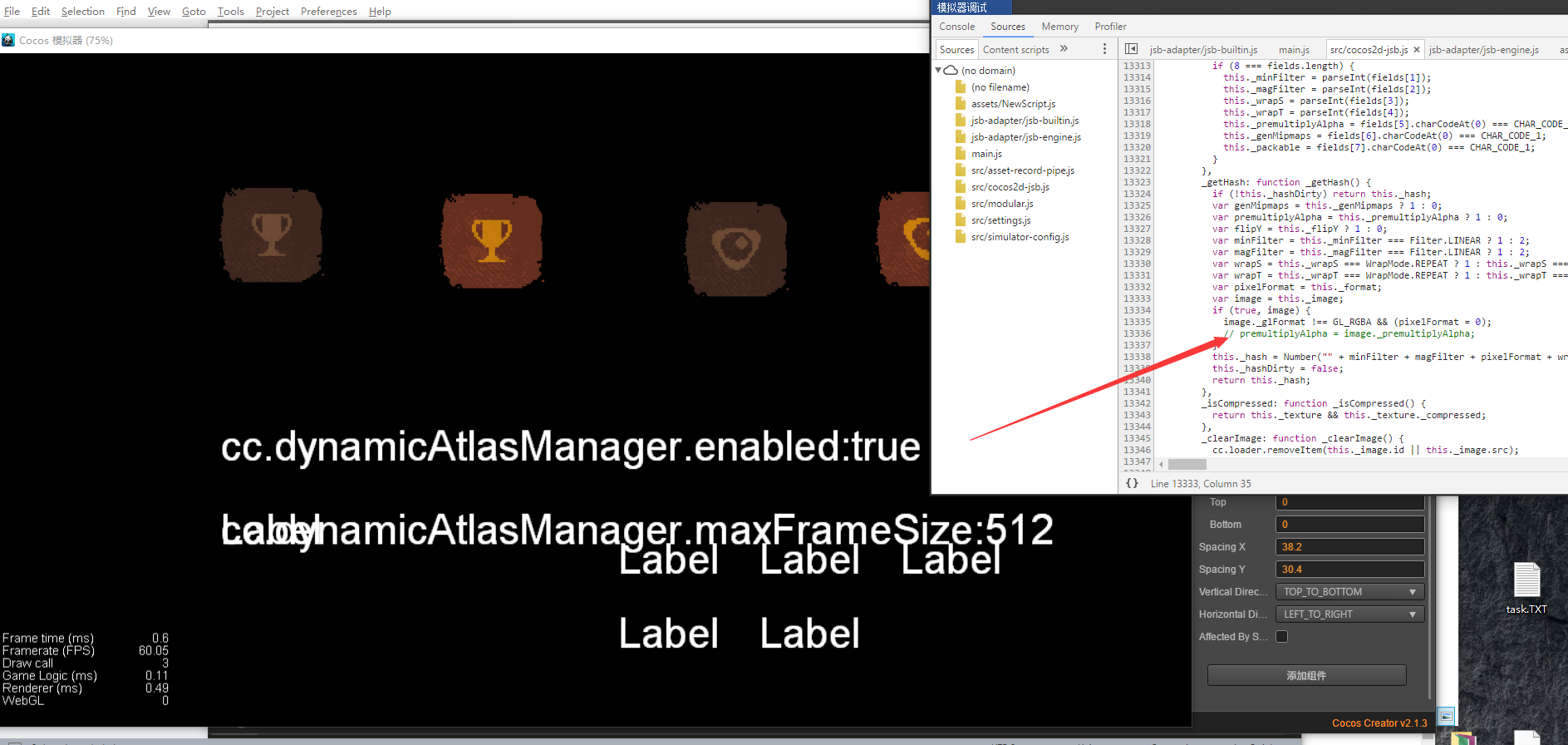Open the View menu
The height and width of the screenshot is (745, 1568).
[159, 11]
